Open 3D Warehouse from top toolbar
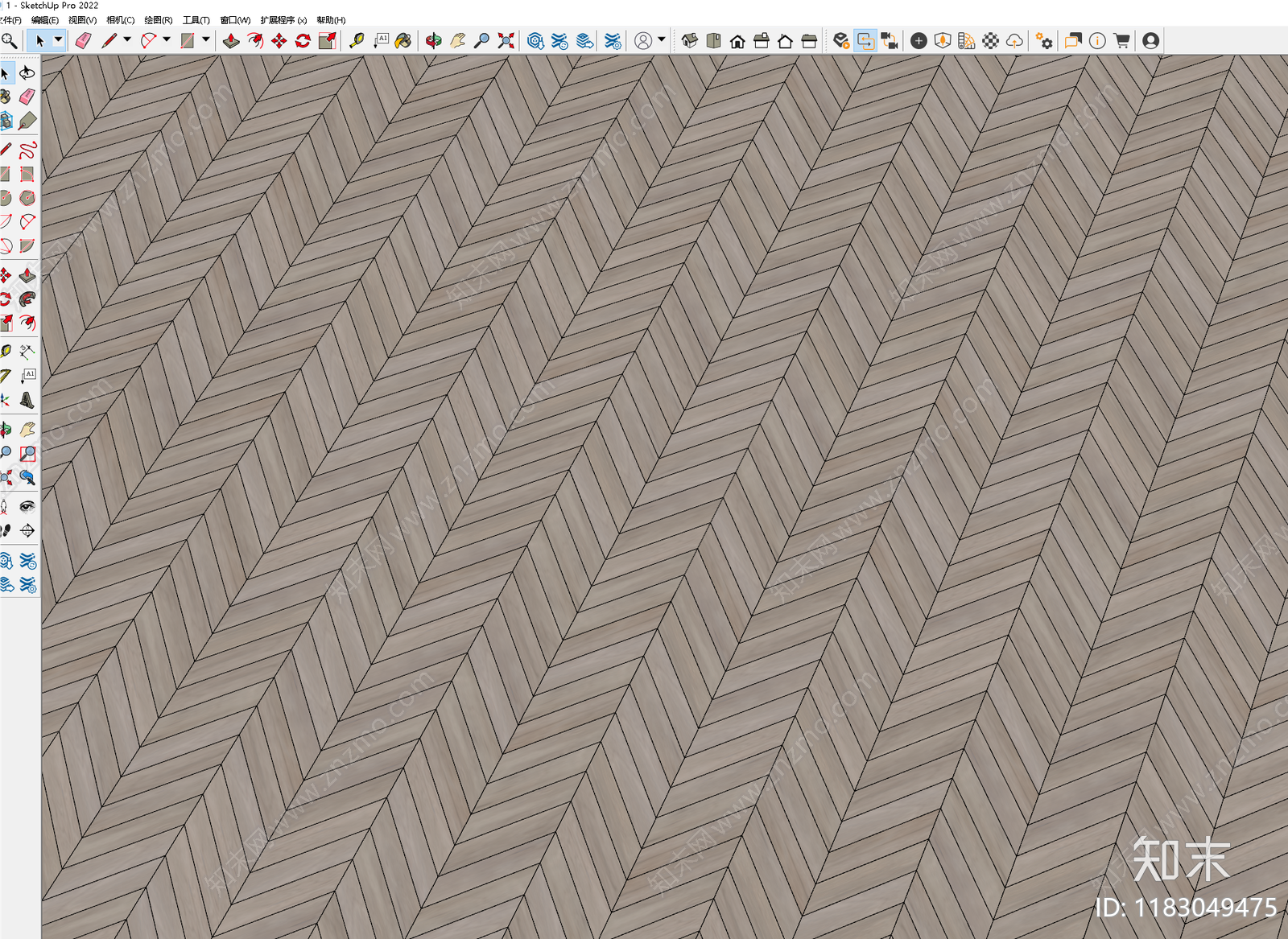 (x=535, y=40)
